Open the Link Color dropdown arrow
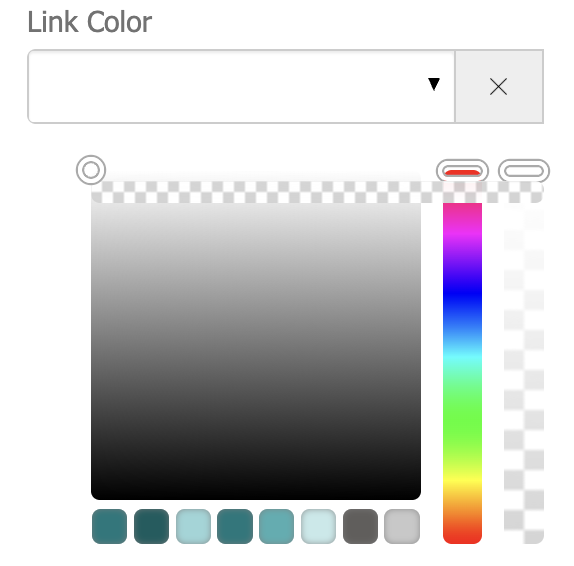 [x=434, y=84]
